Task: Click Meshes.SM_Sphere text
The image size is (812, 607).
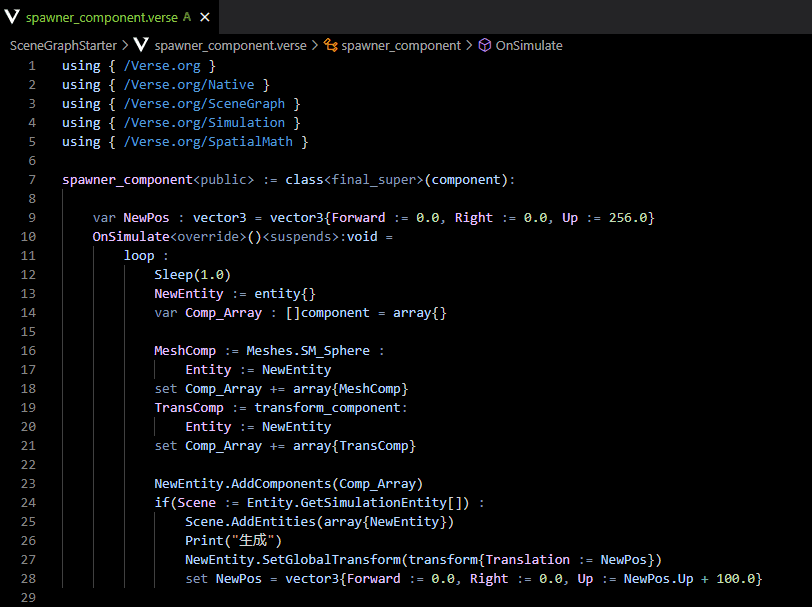Action: [308, 351]
